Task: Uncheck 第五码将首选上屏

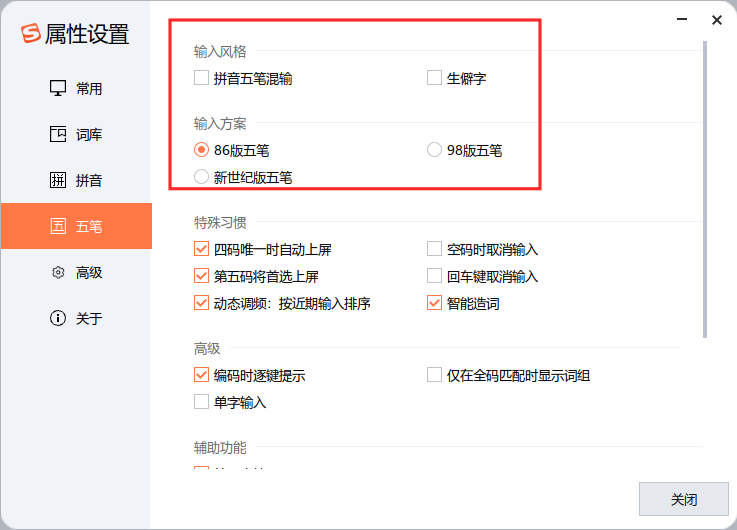Action: click(201, 276)
